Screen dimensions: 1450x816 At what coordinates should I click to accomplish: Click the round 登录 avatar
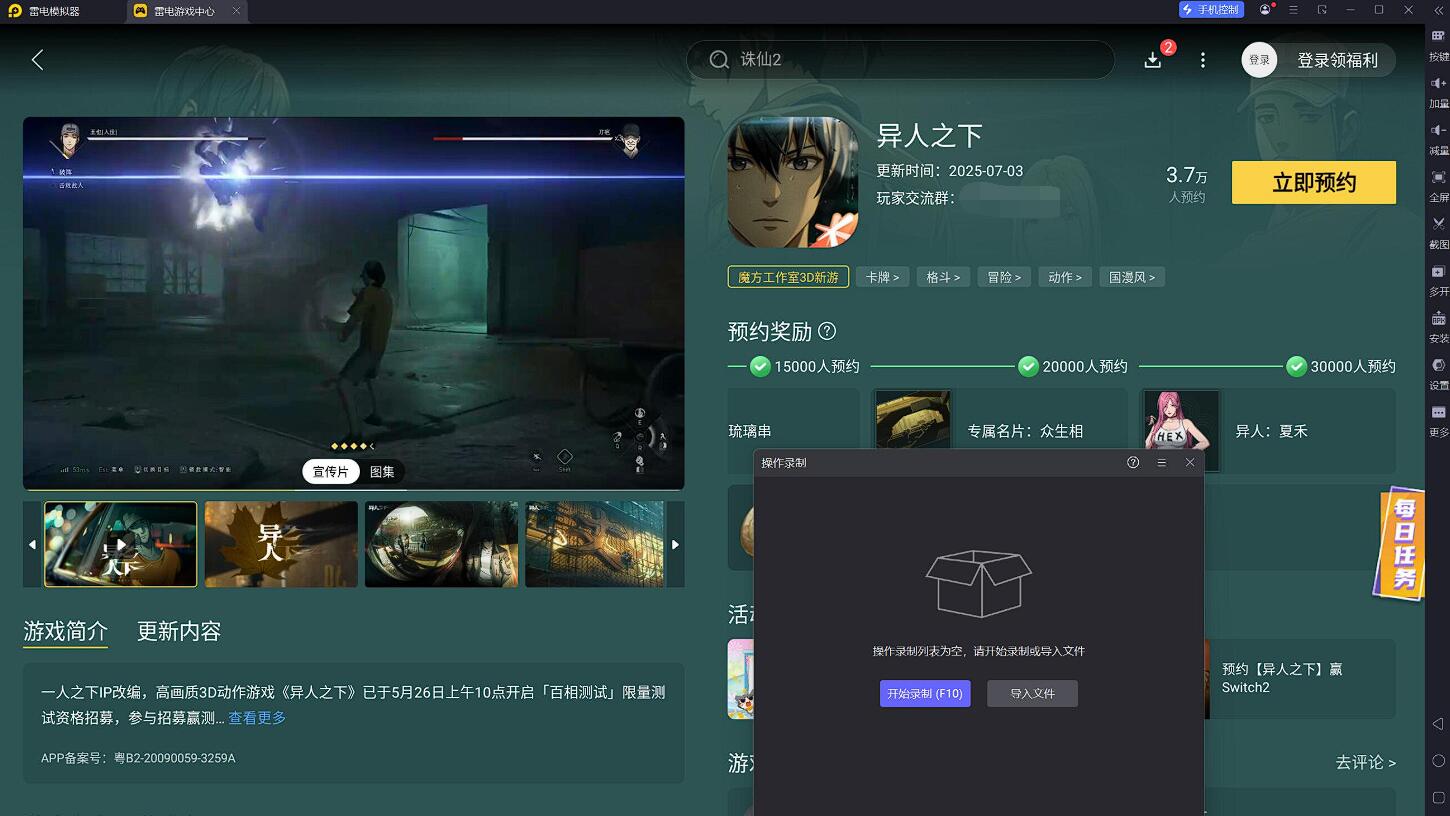(x=1259, y=60)
